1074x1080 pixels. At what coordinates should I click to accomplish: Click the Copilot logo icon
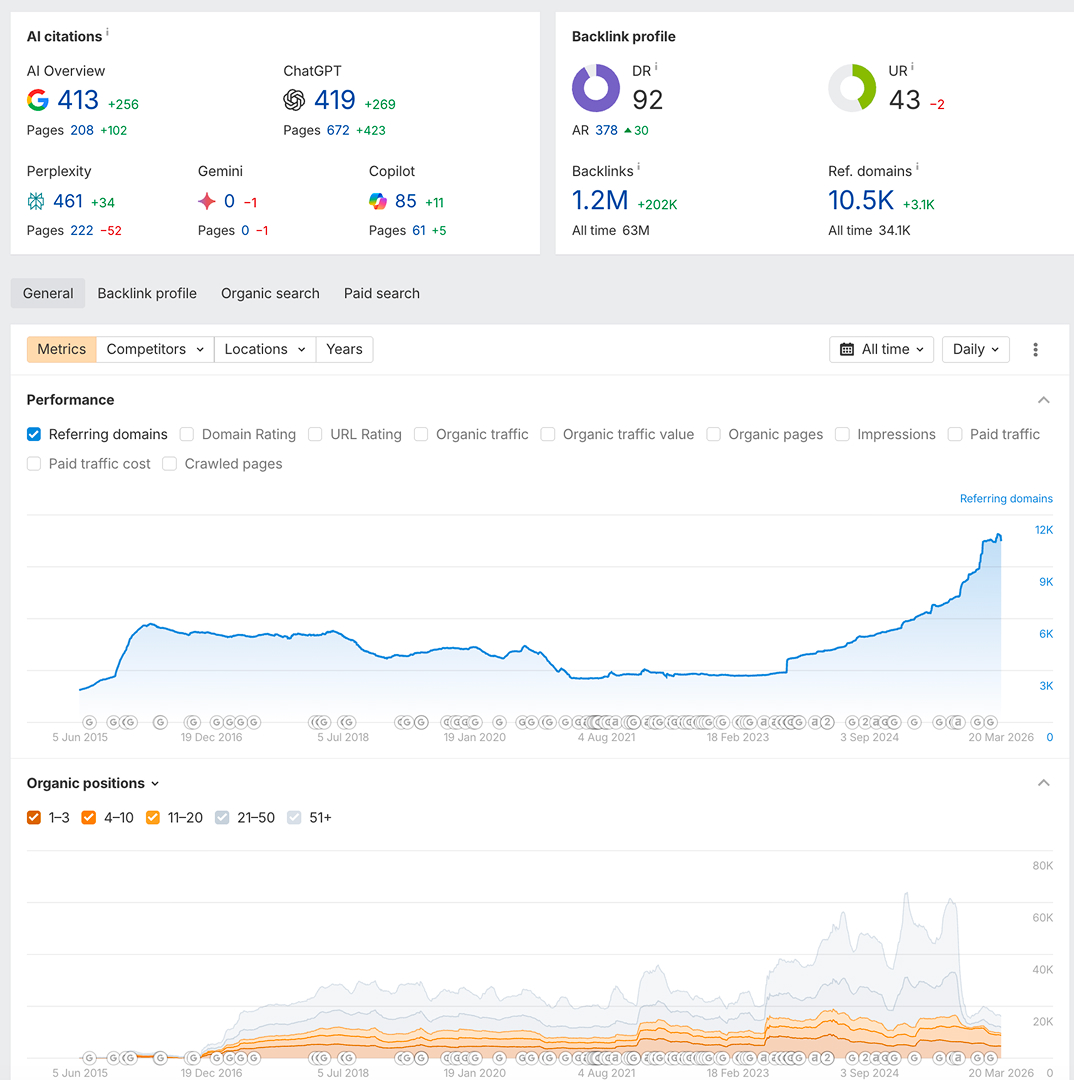coord(378,201)
